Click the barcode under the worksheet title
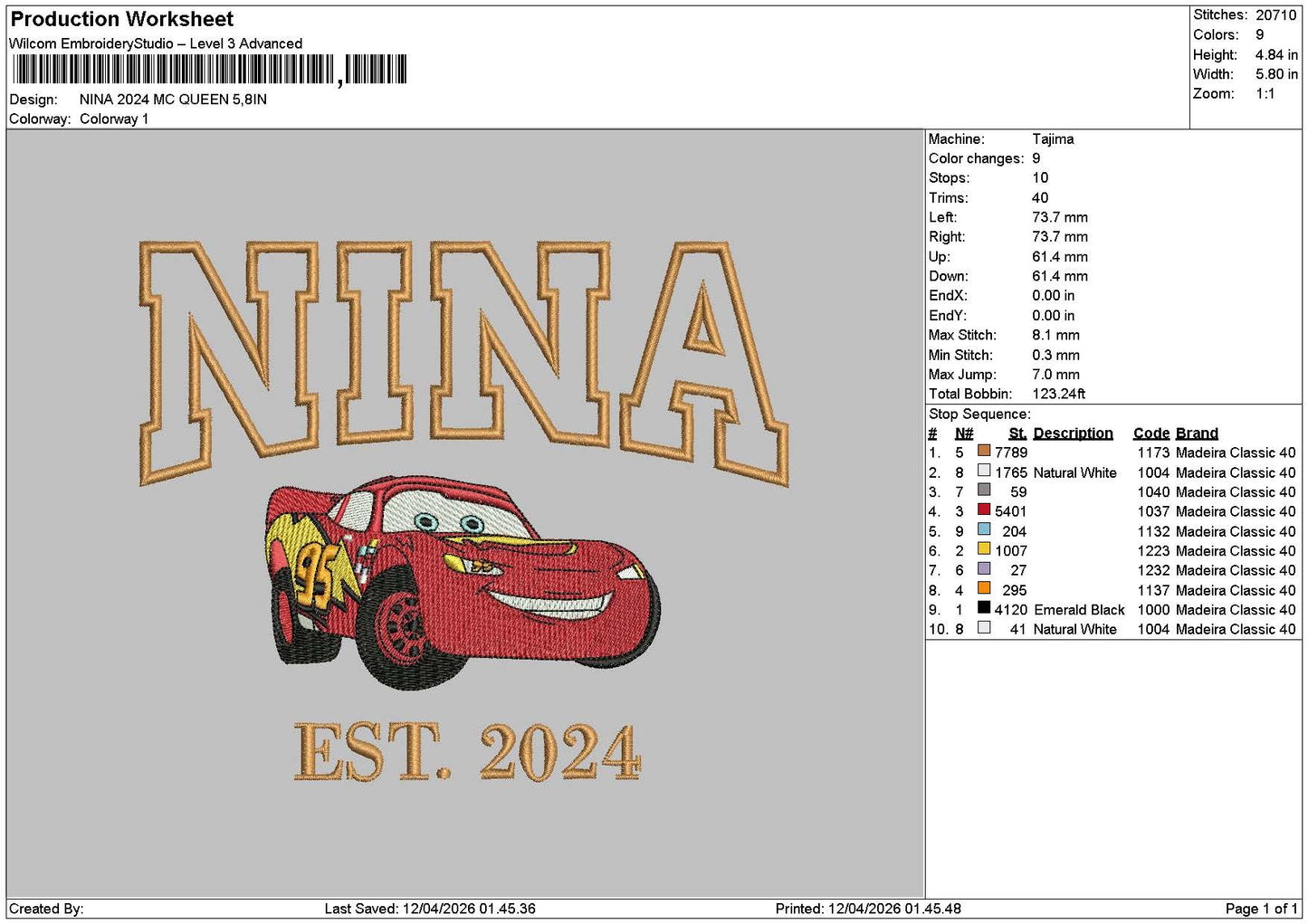 pos(210,70)
